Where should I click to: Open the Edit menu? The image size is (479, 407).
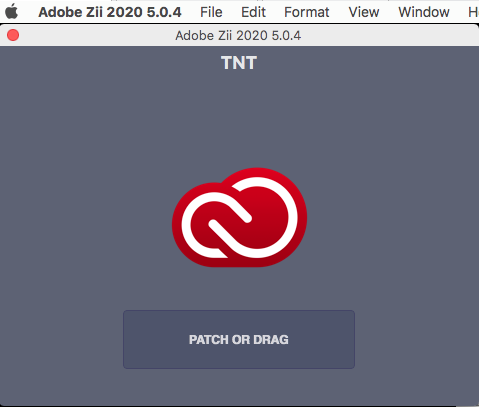pos(253,12)
